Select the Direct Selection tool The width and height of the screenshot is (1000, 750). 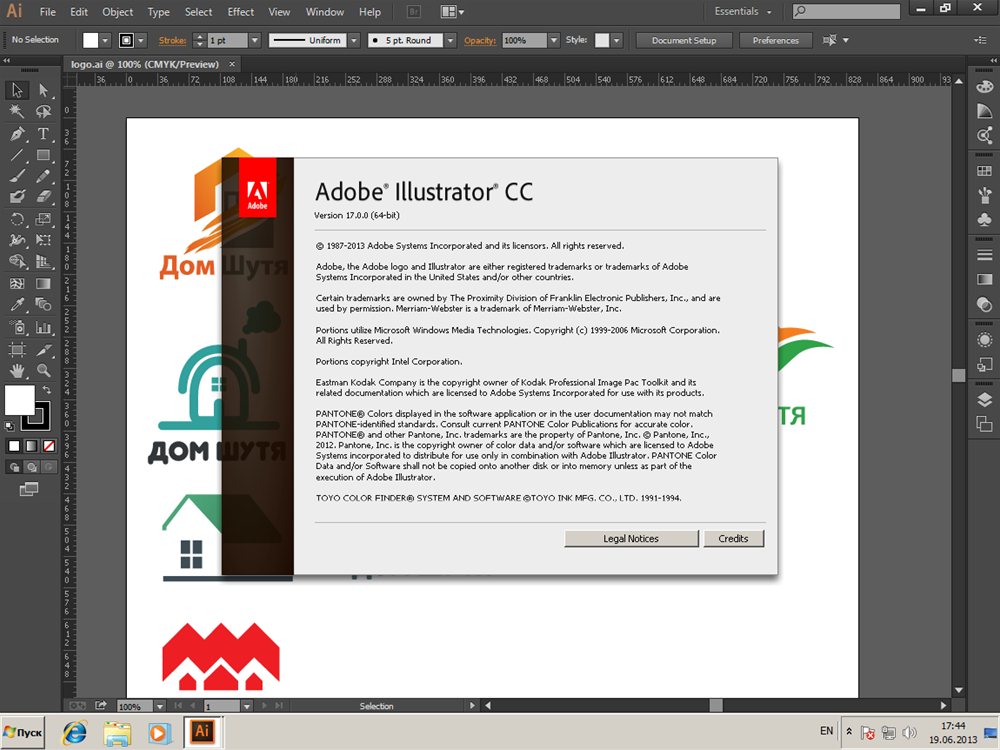[x=43, y=90]
